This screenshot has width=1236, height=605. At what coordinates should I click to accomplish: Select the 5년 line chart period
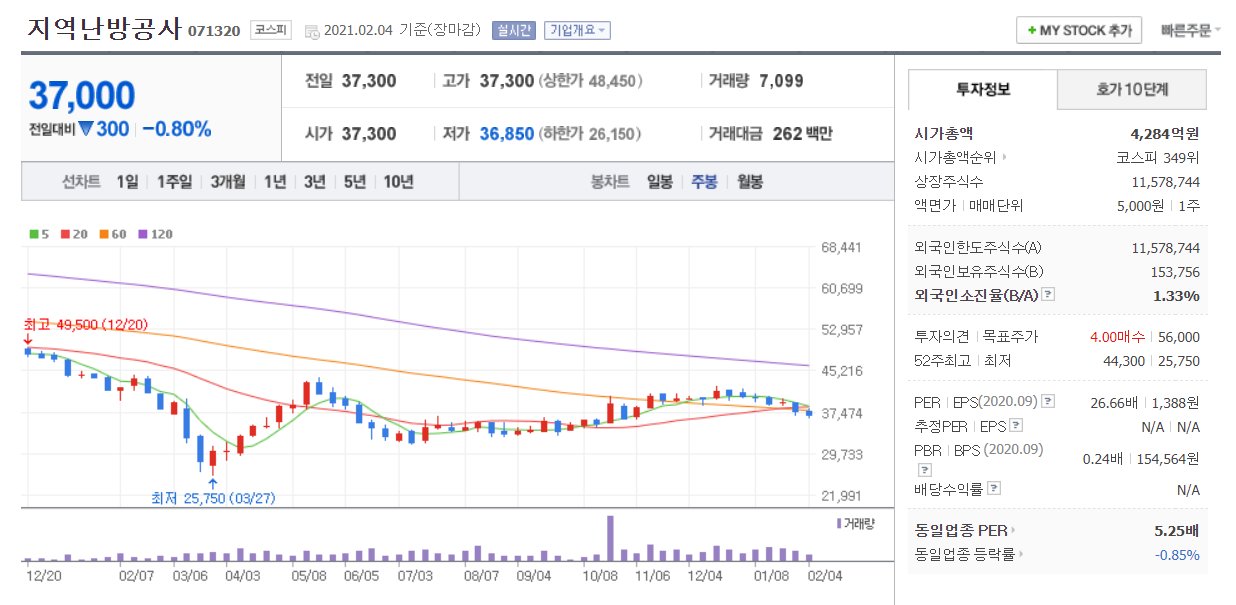(354, 182)
